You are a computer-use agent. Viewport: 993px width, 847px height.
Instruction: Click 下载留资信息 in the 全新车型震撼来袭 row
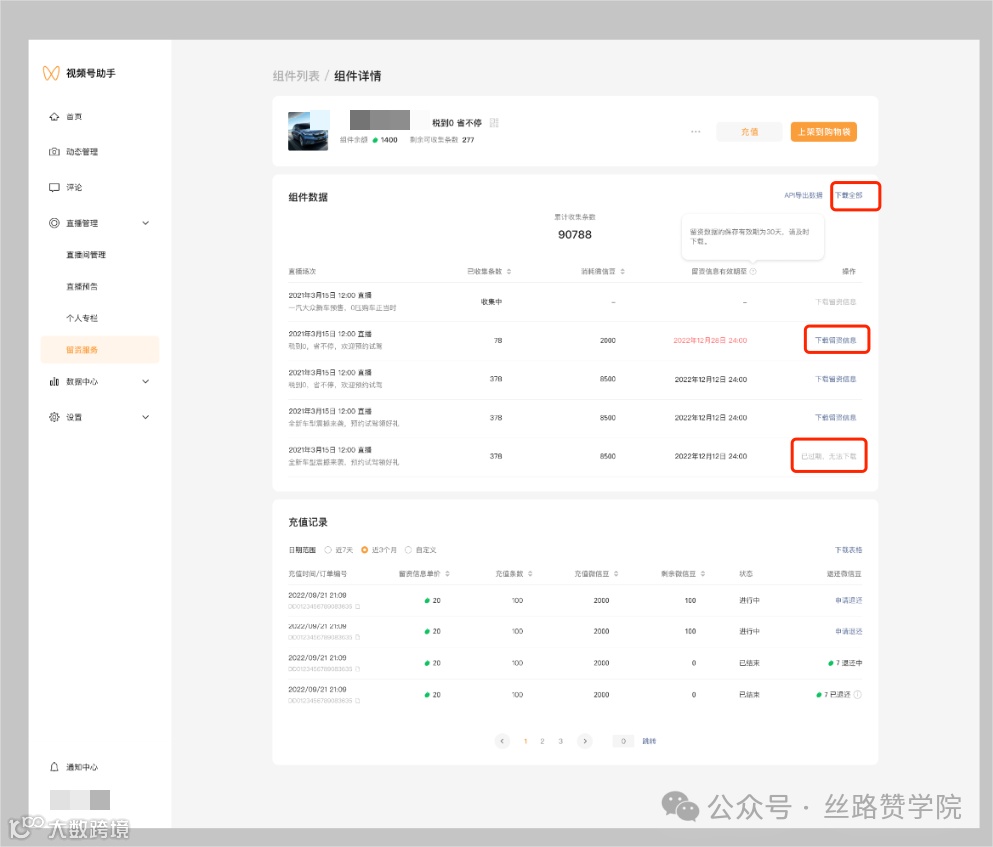point(836,418)
